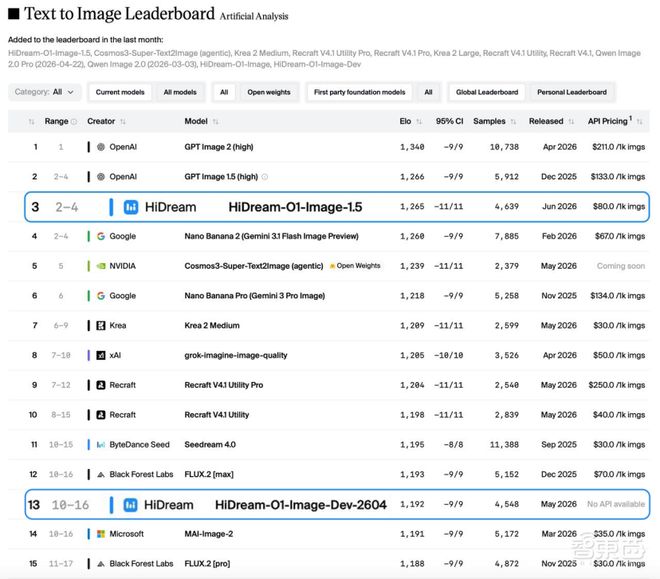Click the Recraft logo in V4.1 Utility Pro row
660x579 pixels.
tap(101, 385)
